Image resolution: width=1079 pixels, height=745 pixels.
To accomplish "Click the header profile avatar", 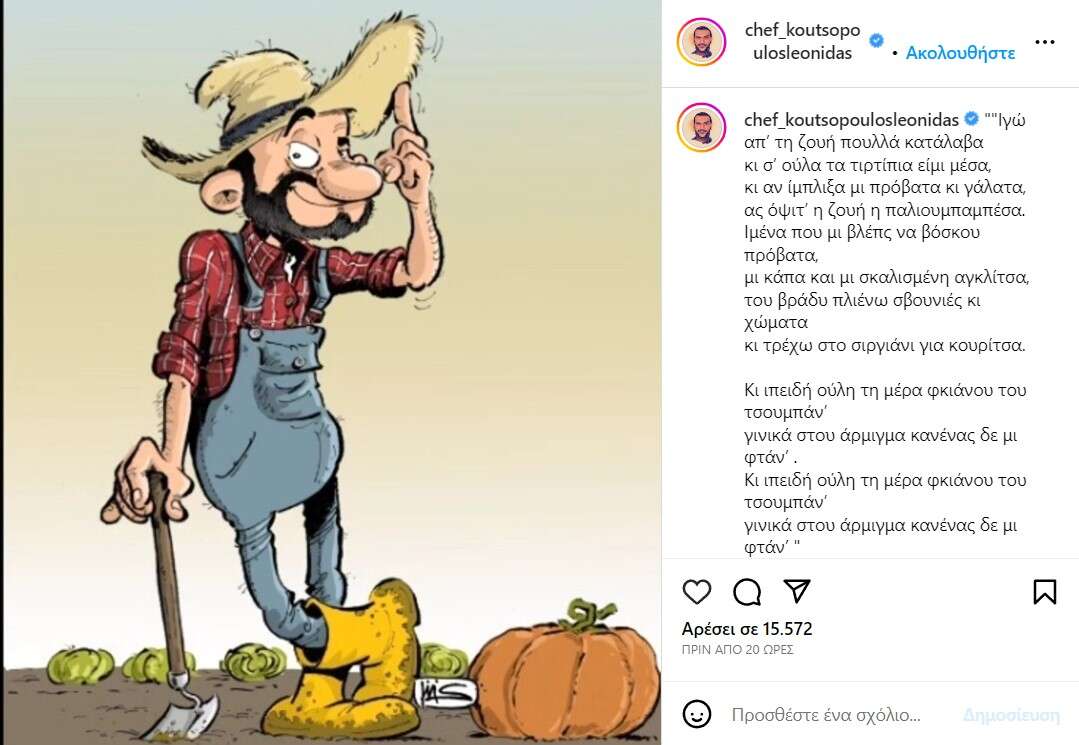I will pyautogui.click(x=701, y=42).
